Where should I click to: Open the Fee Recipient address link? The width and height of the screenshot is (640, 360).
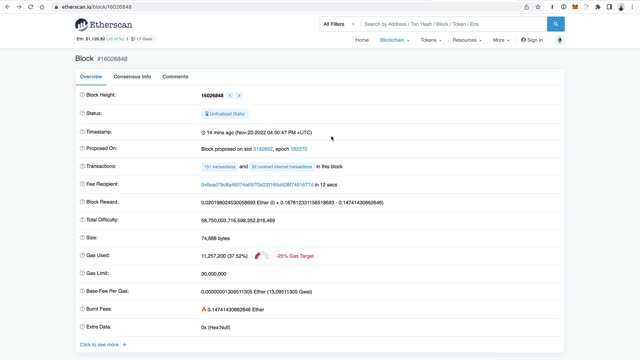[x=257, y=185]
